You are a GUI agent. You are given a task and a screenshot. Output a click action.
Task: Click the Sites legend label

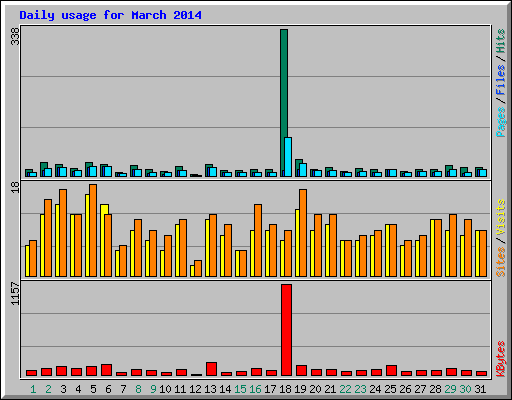(500, 262)
